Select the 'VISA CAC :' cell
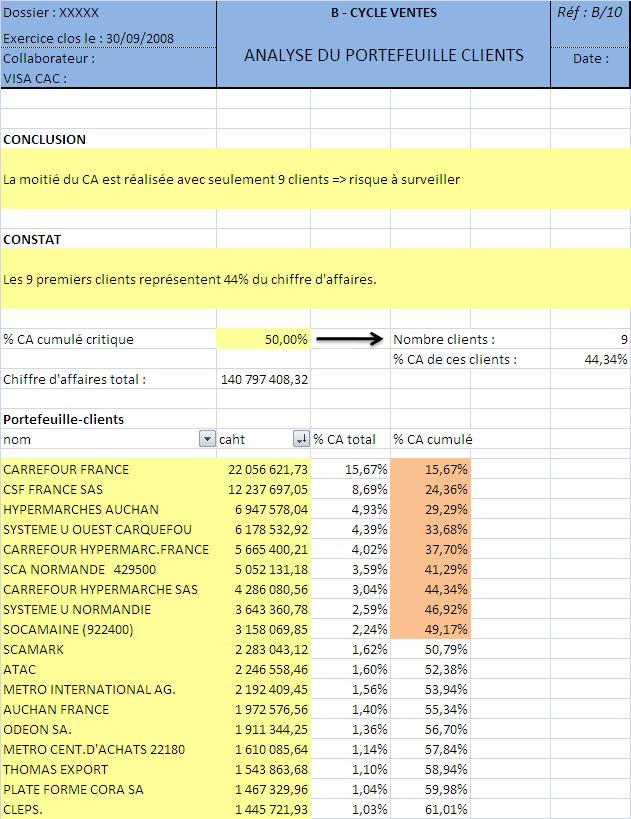The width and height of the screenshot is (631, 819). point(109,78)
